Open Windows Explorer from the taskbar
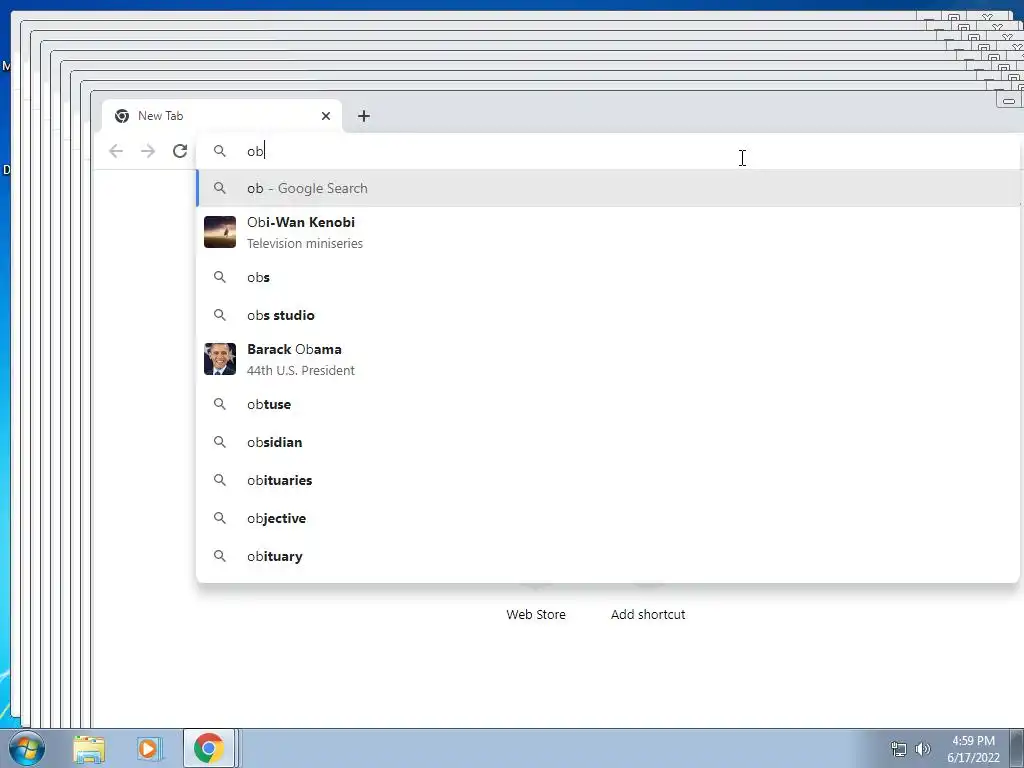This screenshot has height=768, width=1024. (x=89, y=749)
